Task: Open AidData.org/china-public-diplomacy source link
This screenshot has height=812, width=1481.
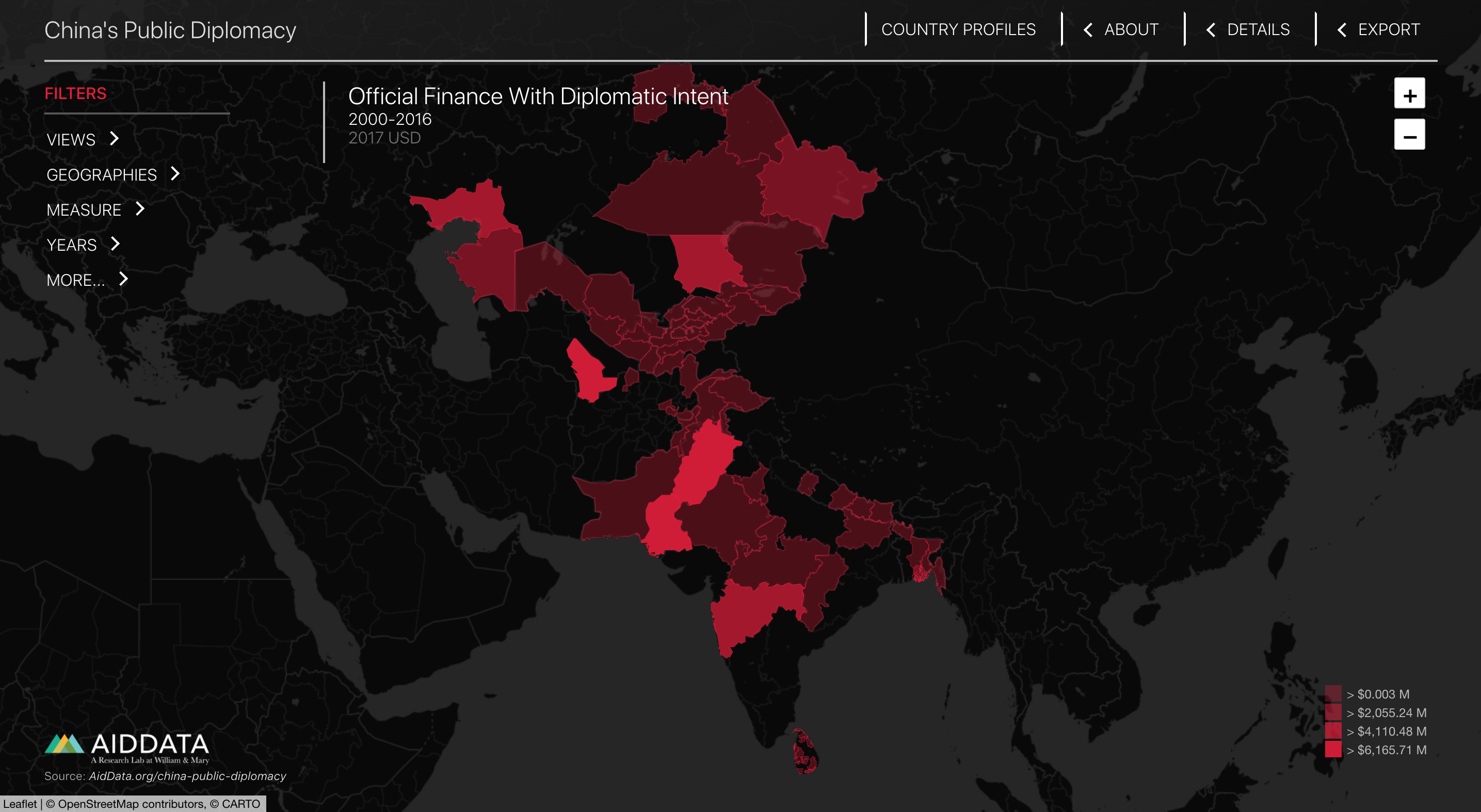Action: 187,776
